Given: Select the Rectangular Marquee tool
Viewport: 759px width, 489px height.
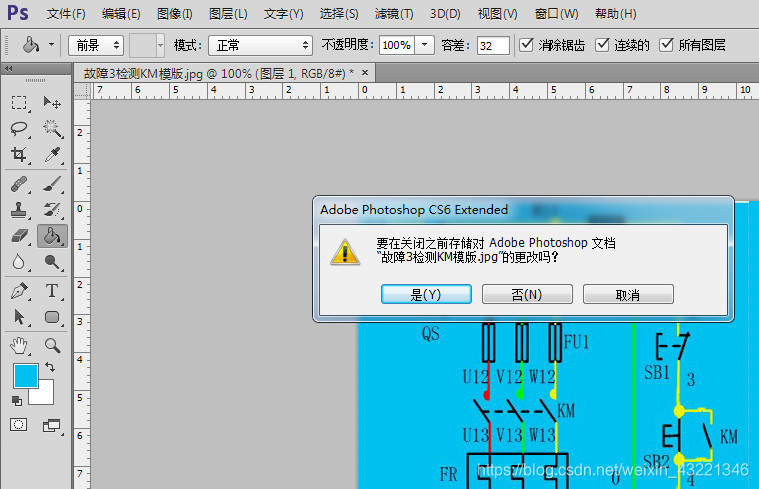Looking at the screenshot, I should (19, 103).
